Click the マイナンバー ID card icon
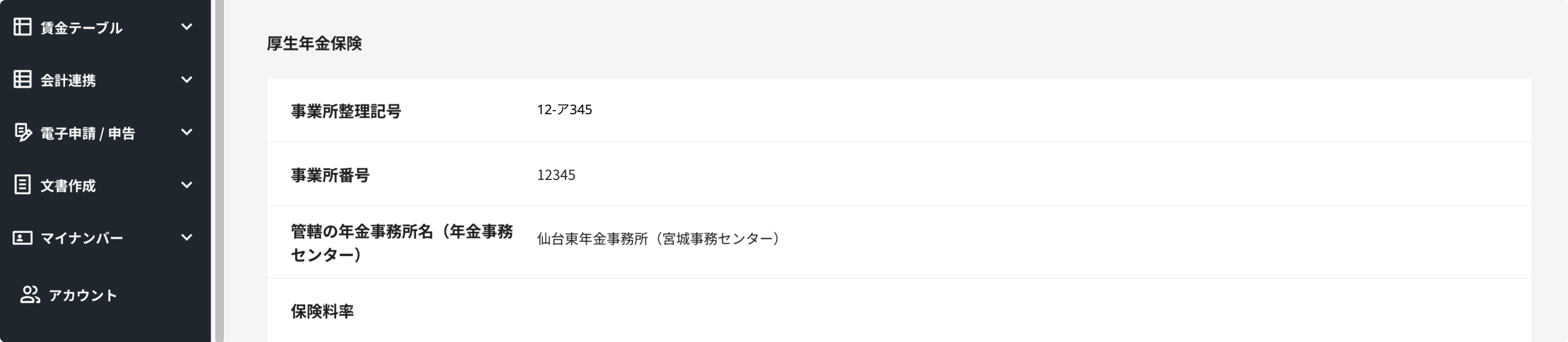The width and height of the screenshot is (1568, 342). 22,237
